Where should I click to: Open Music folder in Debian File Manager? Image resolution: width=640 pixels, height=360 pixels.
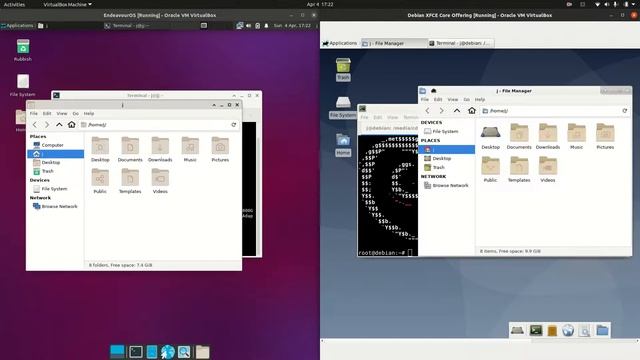point(576,136)
